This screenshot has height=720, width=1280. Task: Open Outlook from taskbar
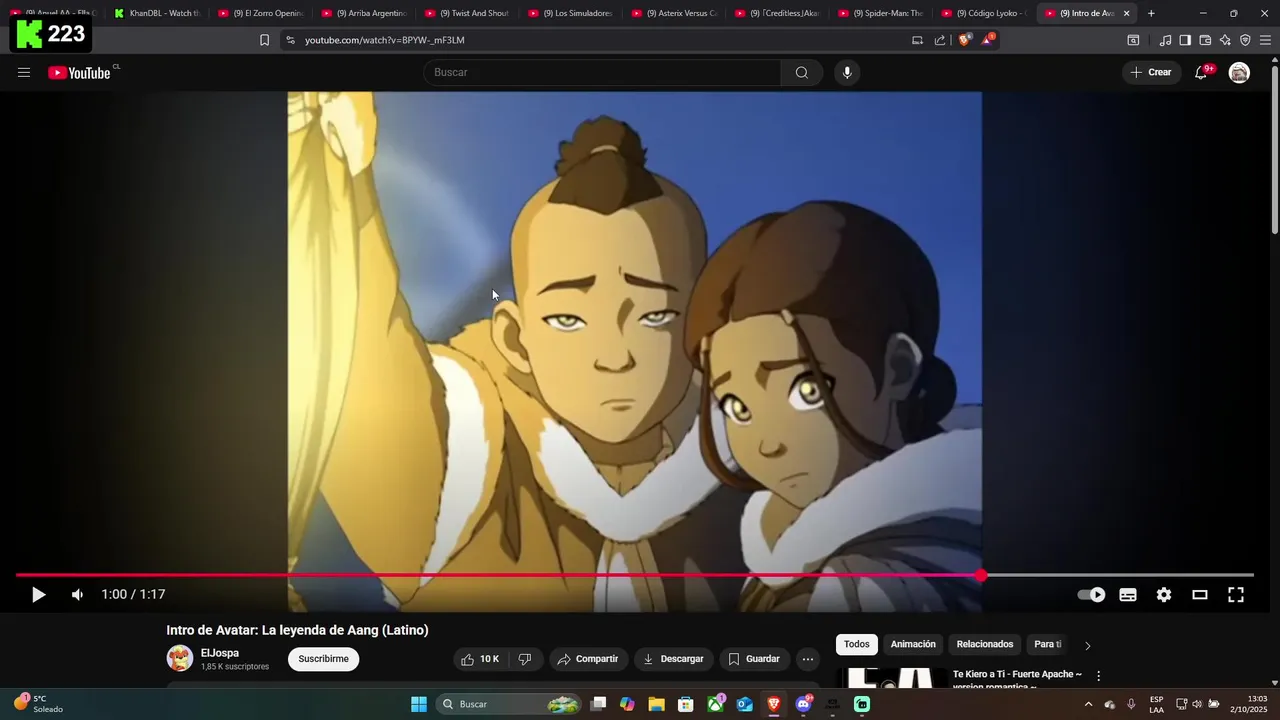click(x=745, y=704)
